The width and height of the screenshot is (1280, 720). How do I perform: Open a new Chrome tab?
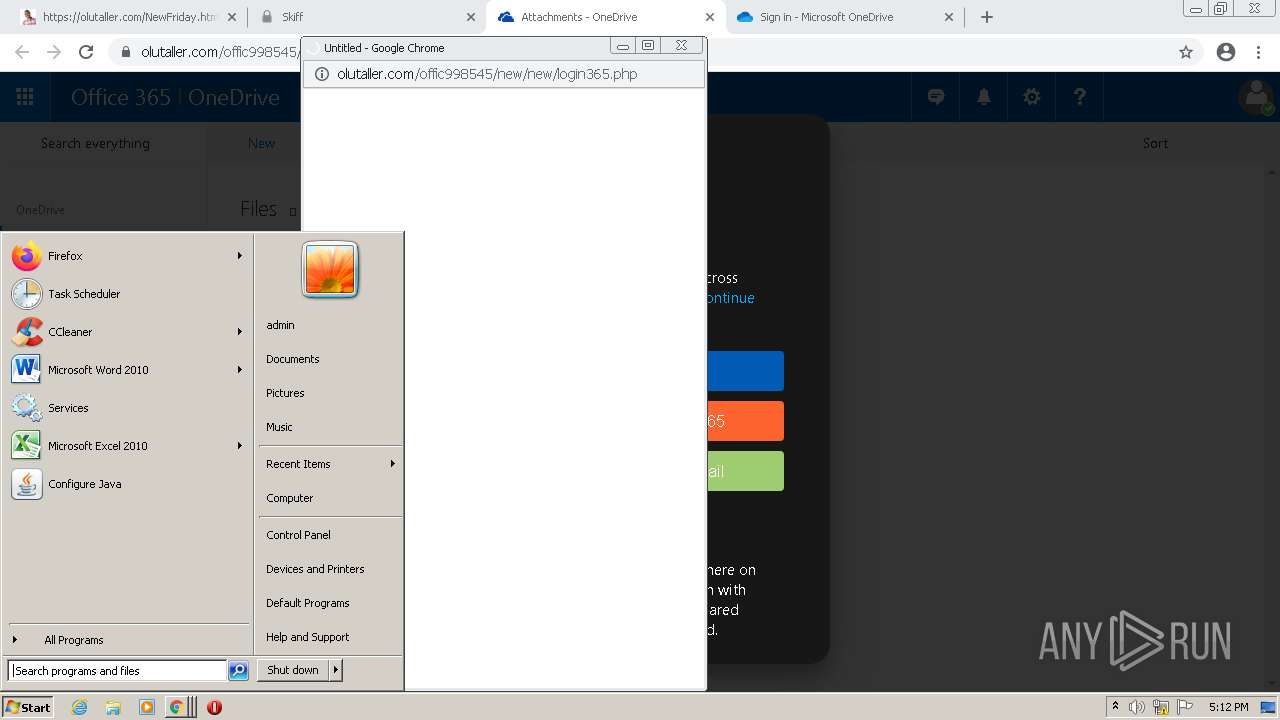986,17
